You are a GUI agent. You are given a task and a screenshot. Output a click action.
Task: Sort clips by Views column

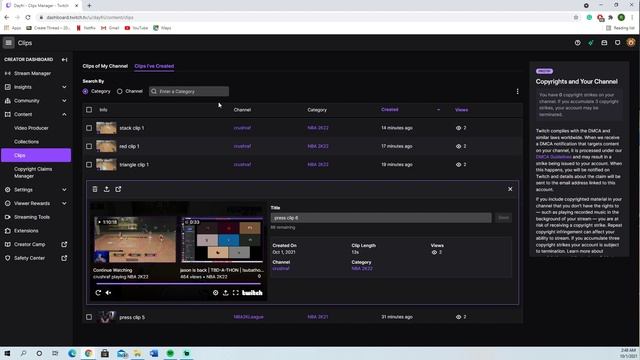[x=462, y=110]
